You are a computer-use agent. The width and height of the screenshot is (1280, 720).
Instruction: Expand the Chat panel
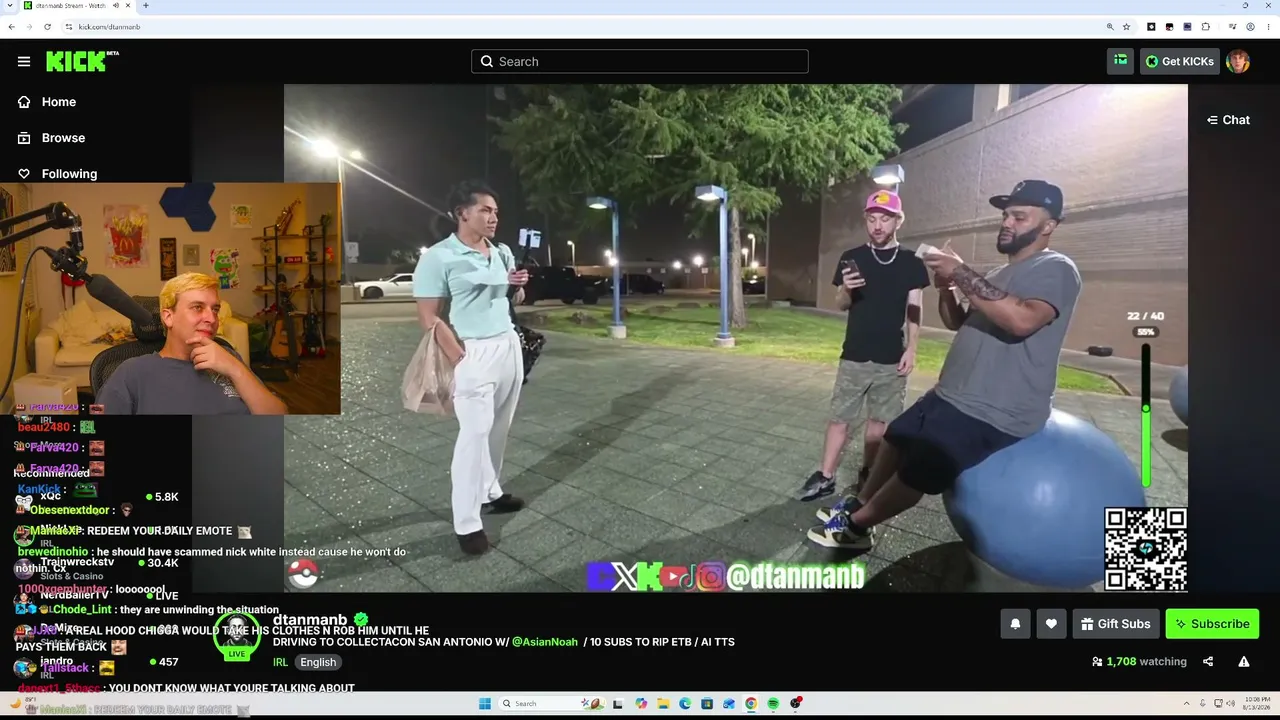click(1228, 120)
